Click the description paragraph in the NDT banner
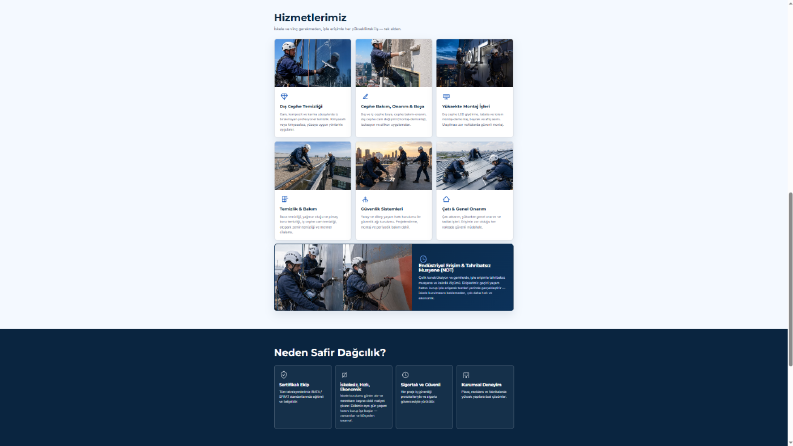Image resolution: width=793 pixels, height=446 pixels. [x=462, y=288]
